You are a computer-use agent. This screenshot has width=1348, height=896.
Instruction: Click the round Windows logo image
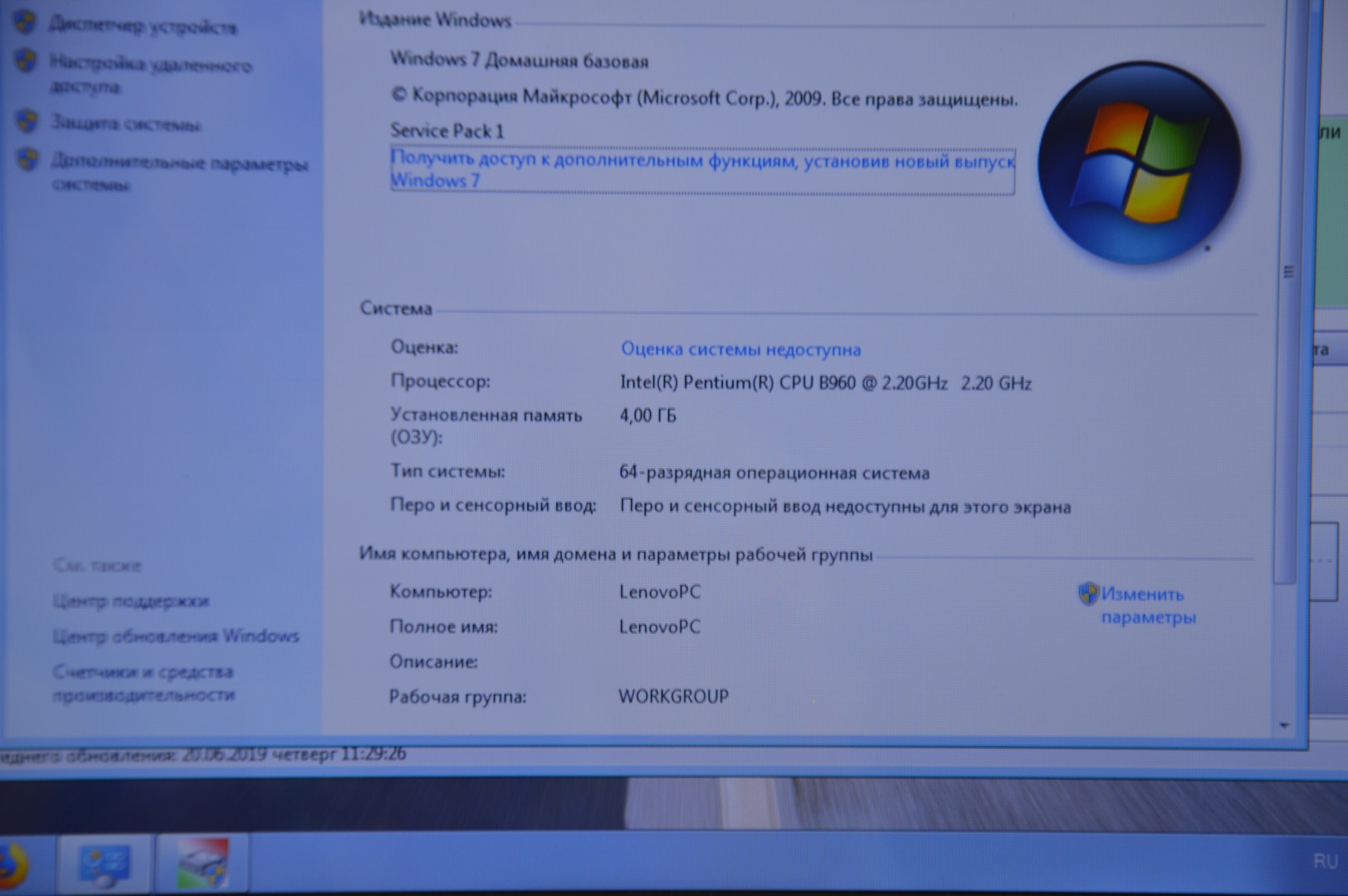[x=1139, y=163]
